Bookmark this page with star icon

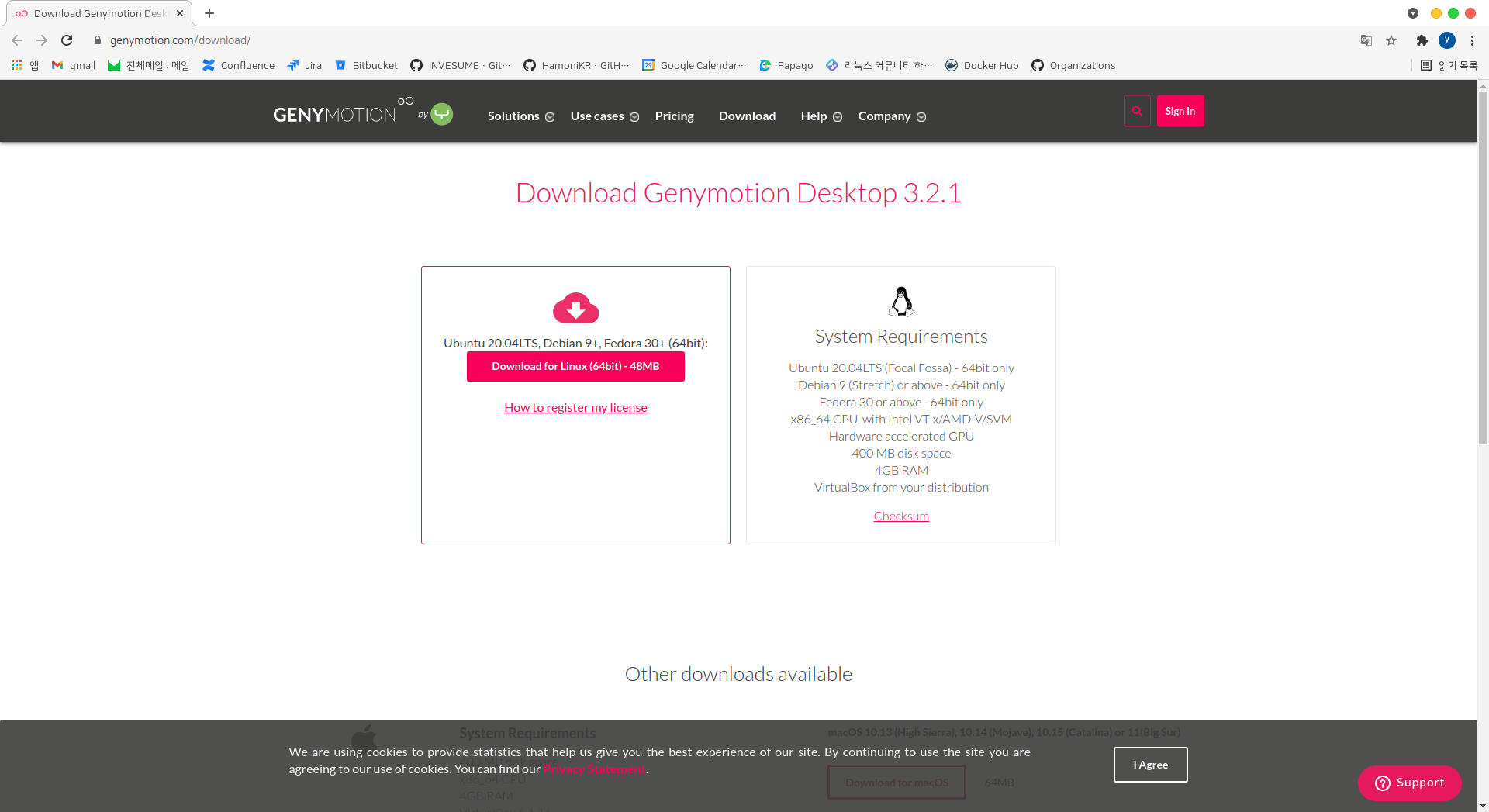point(1391,40)
